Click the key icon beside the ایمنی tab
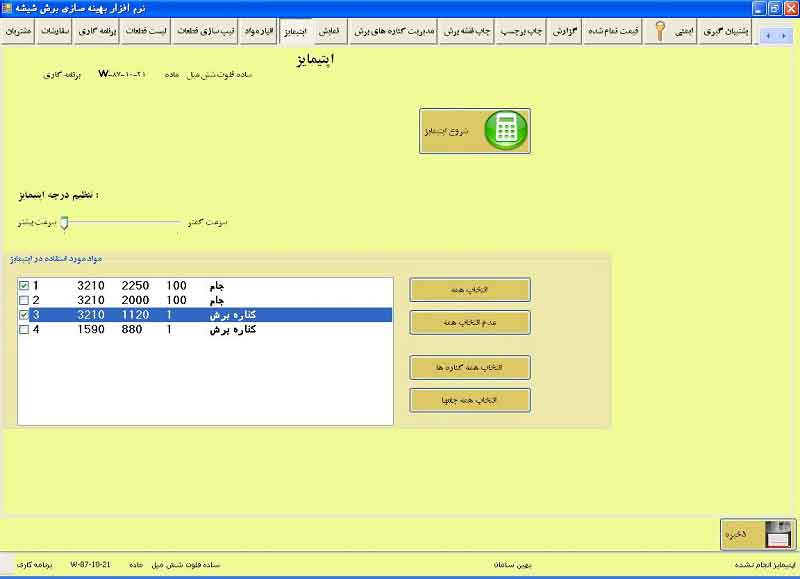 [x=660, y=32]
